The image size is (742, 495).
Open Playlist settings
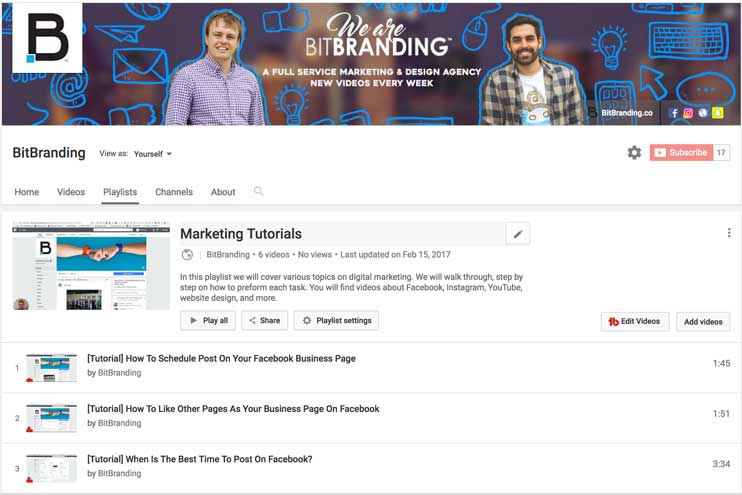[336, 320]
